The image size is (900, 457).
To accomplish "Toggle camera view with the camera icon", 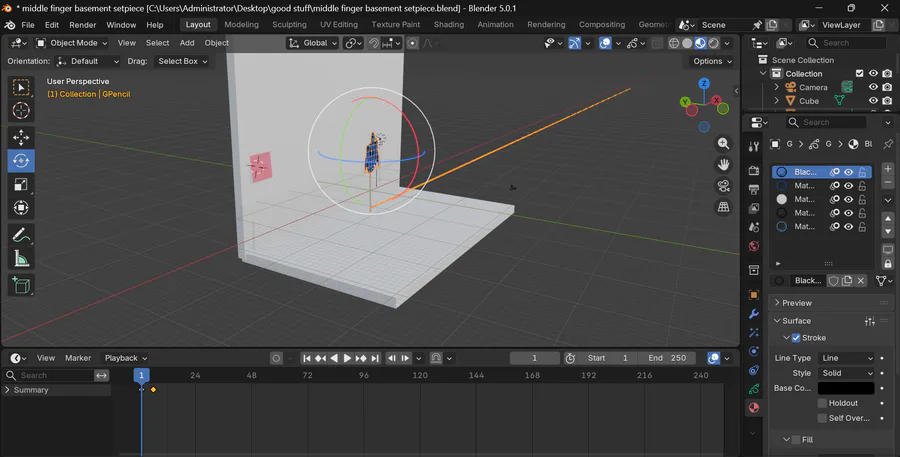I will 723,186.
